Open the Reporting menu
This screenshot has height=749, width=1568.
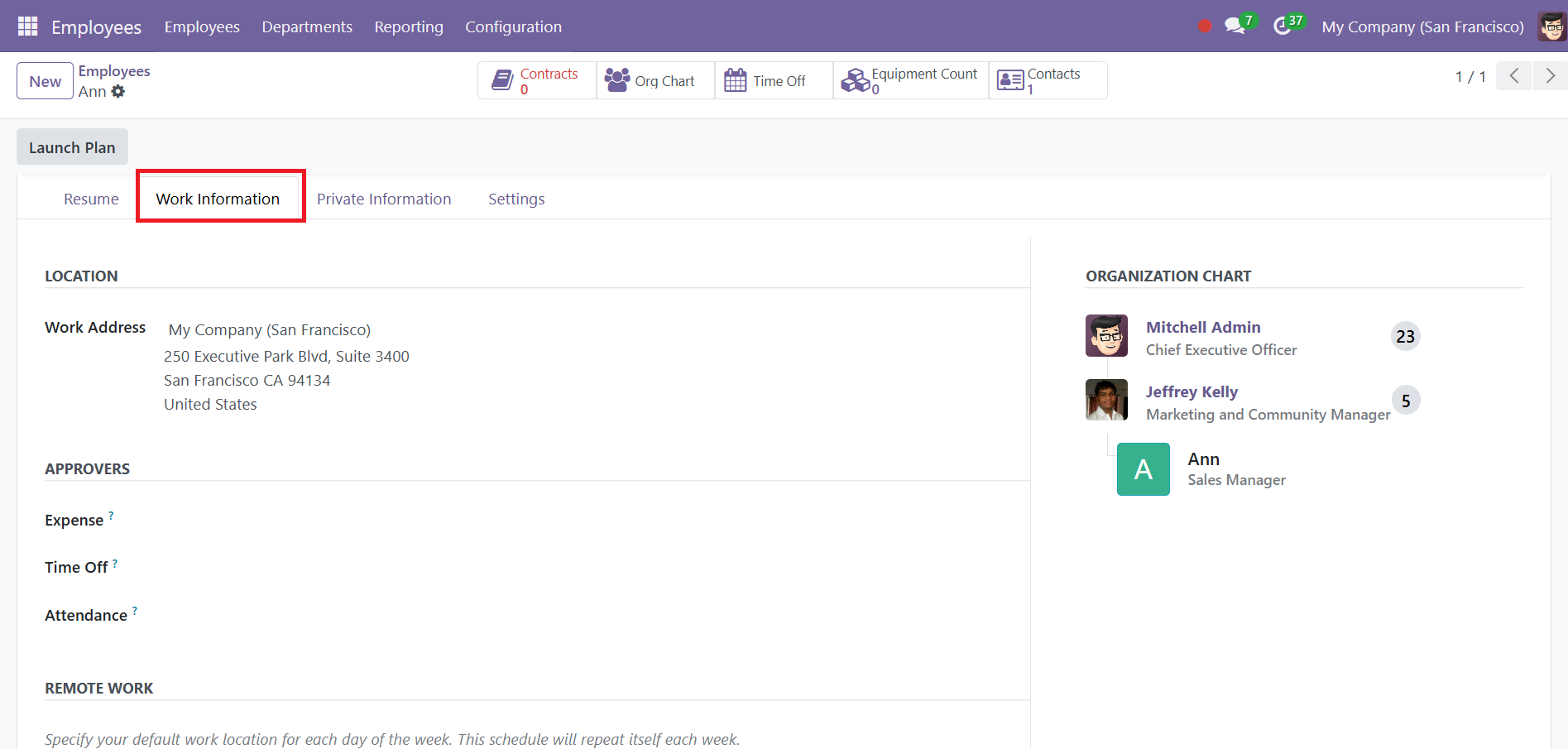(409, 26)
